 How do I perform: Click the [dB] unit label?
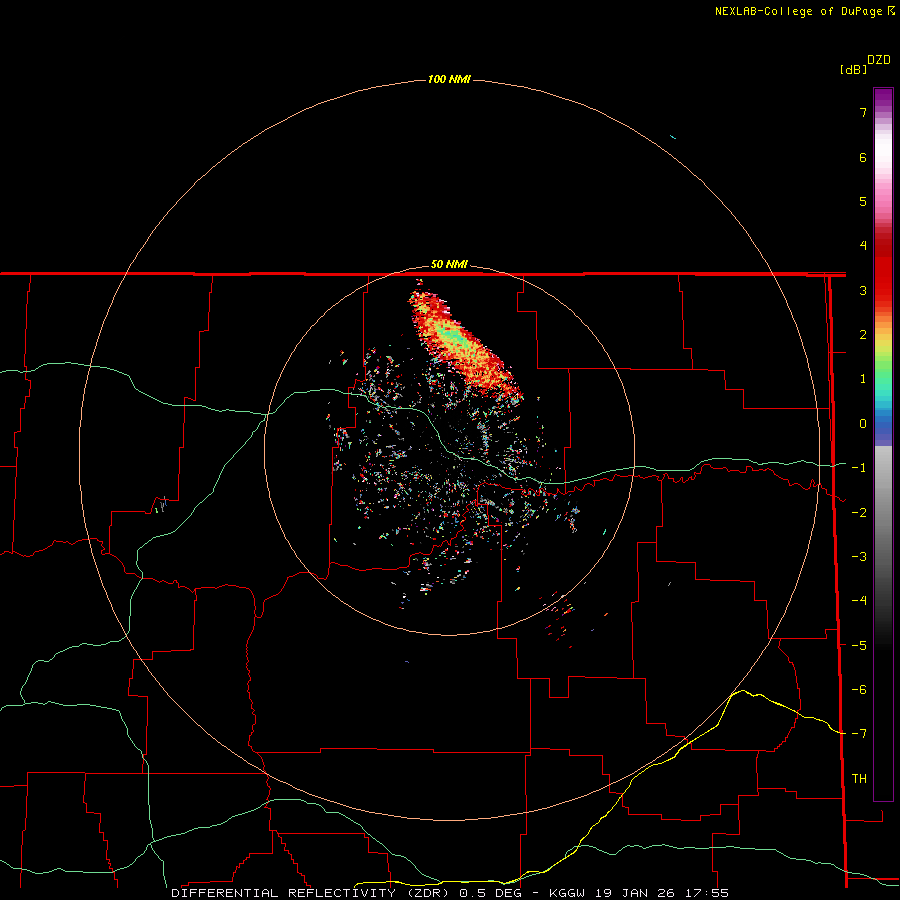(853, 70)
